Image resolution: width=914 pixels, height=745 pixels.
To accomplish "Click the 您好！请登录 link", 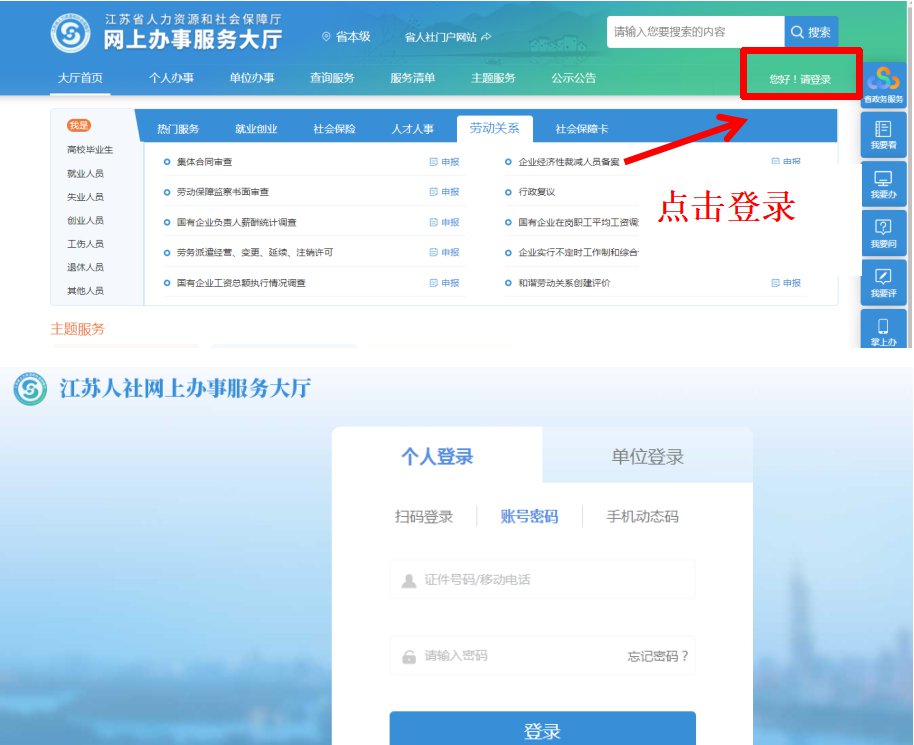I will pyautogui.click(x=799, y=79).
